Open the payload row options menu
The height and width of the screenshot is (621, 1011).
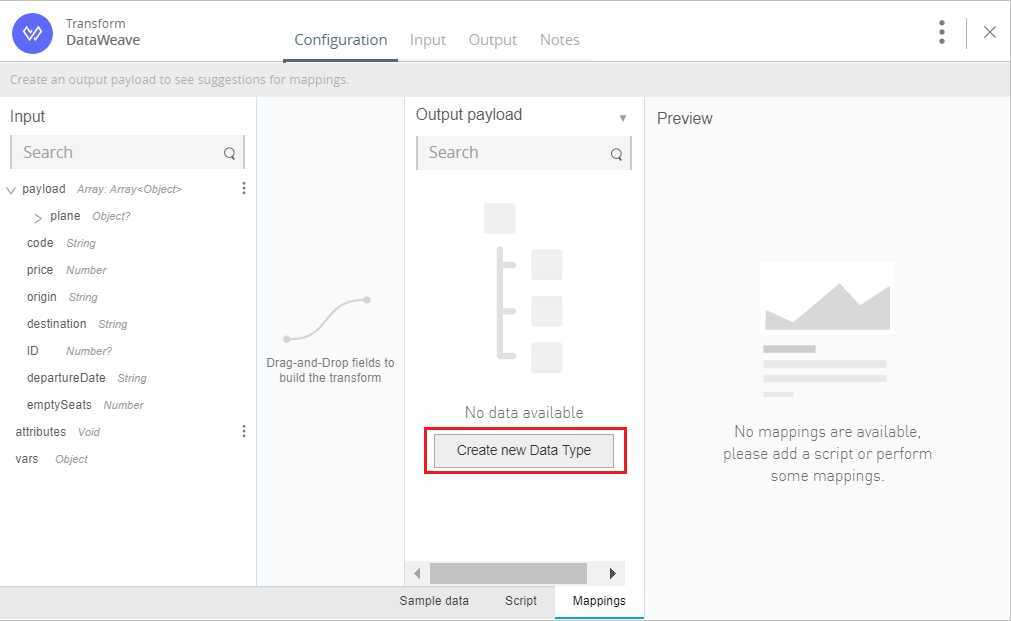click(x=244, y=188)
